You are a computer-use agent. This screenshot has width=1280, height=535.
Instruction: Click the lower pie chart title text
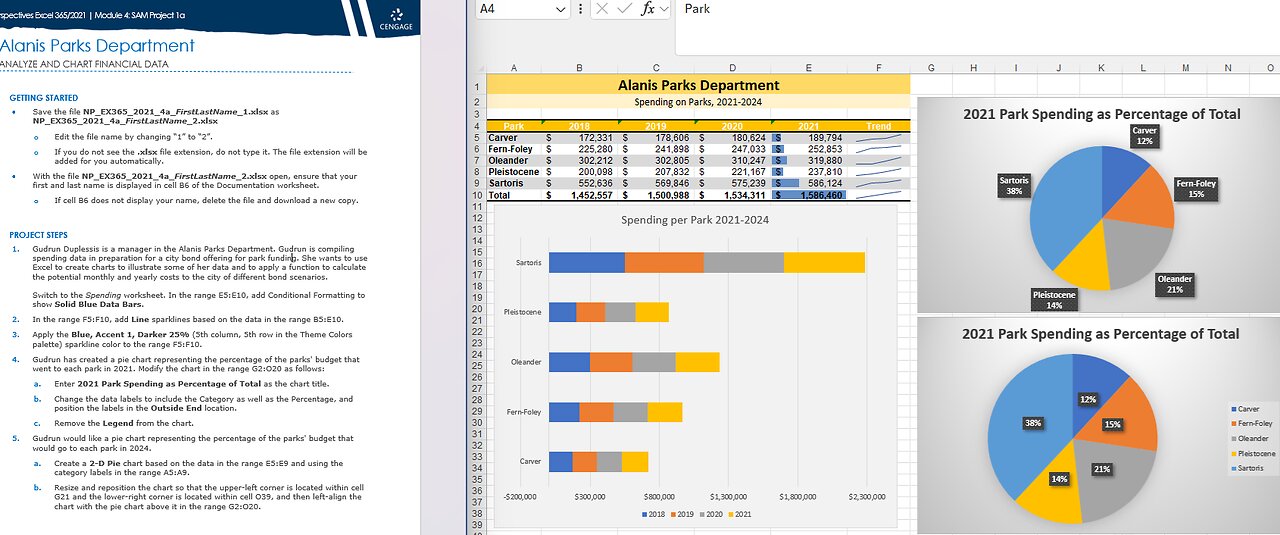coord(1101,334)
